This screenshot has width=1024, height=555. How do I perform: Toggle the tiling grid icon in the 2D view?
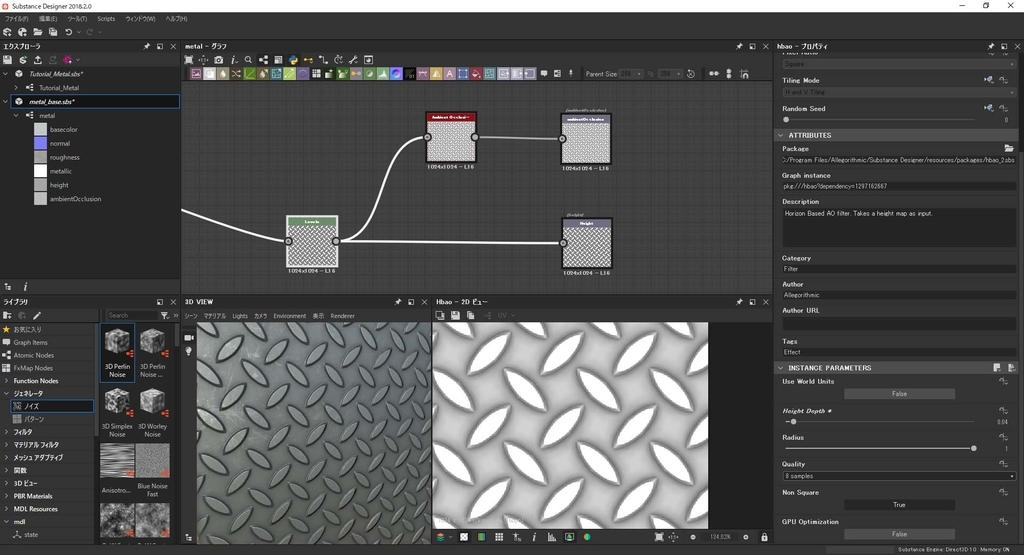499,537
